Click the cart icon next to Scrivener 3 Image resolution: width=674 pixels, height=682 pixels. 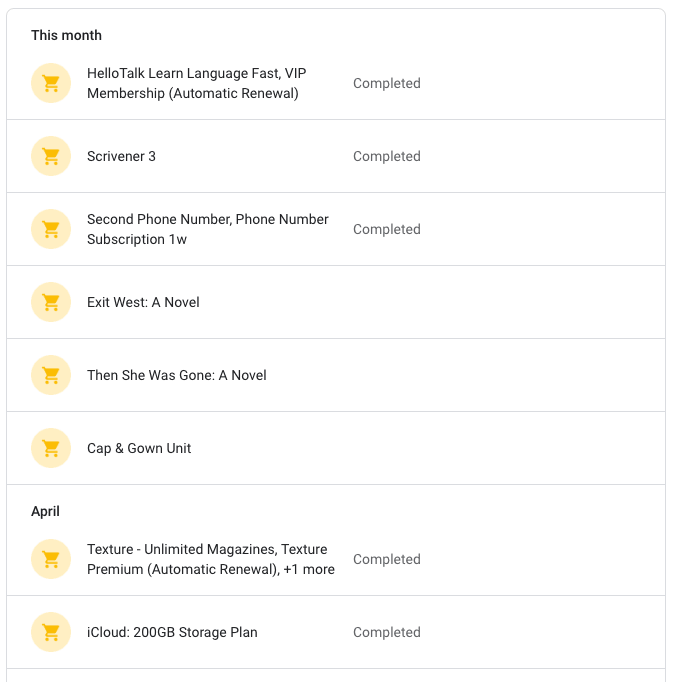coord(51,156)
